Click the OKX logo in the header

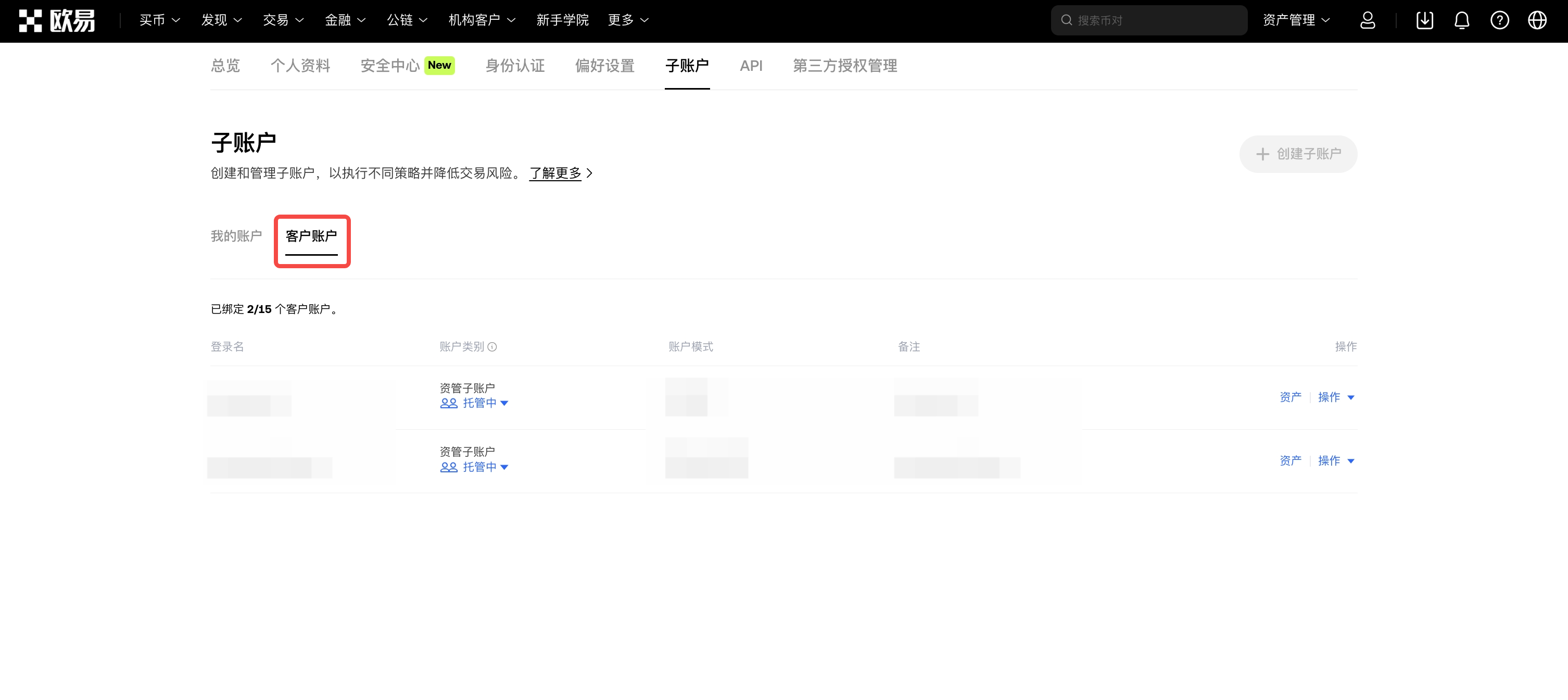click(57, 21)
